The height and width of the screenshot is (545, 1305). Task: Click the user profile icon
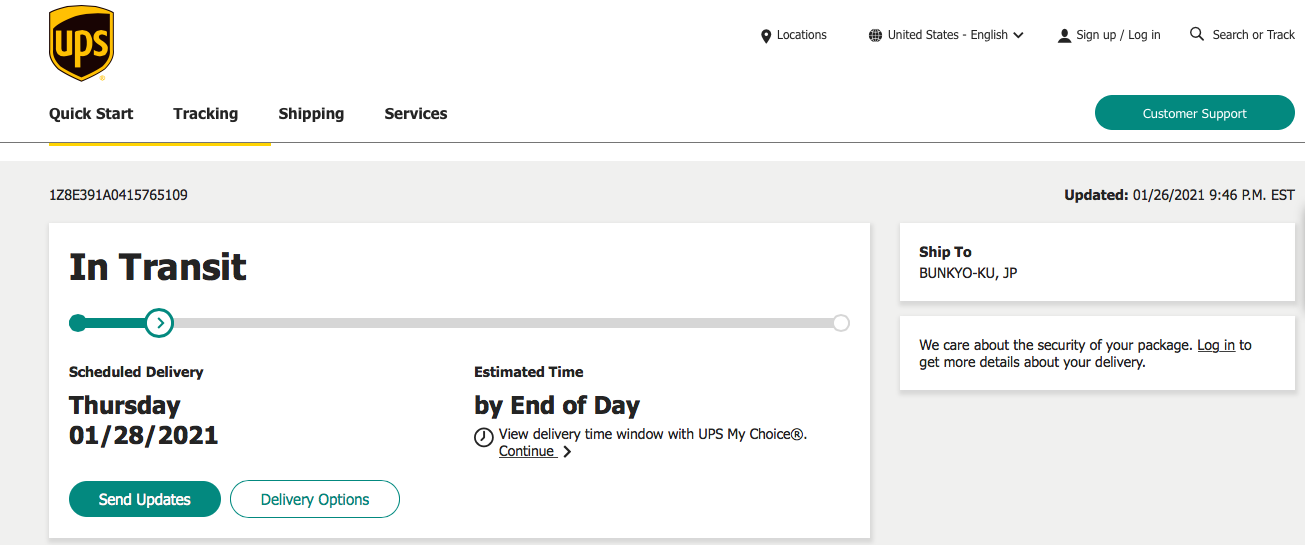coord(1064,36)
